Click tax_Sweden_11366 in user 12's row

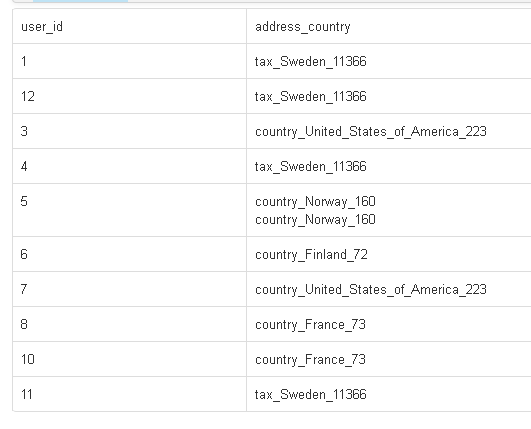pyautogui.click(x=311, y=96)
